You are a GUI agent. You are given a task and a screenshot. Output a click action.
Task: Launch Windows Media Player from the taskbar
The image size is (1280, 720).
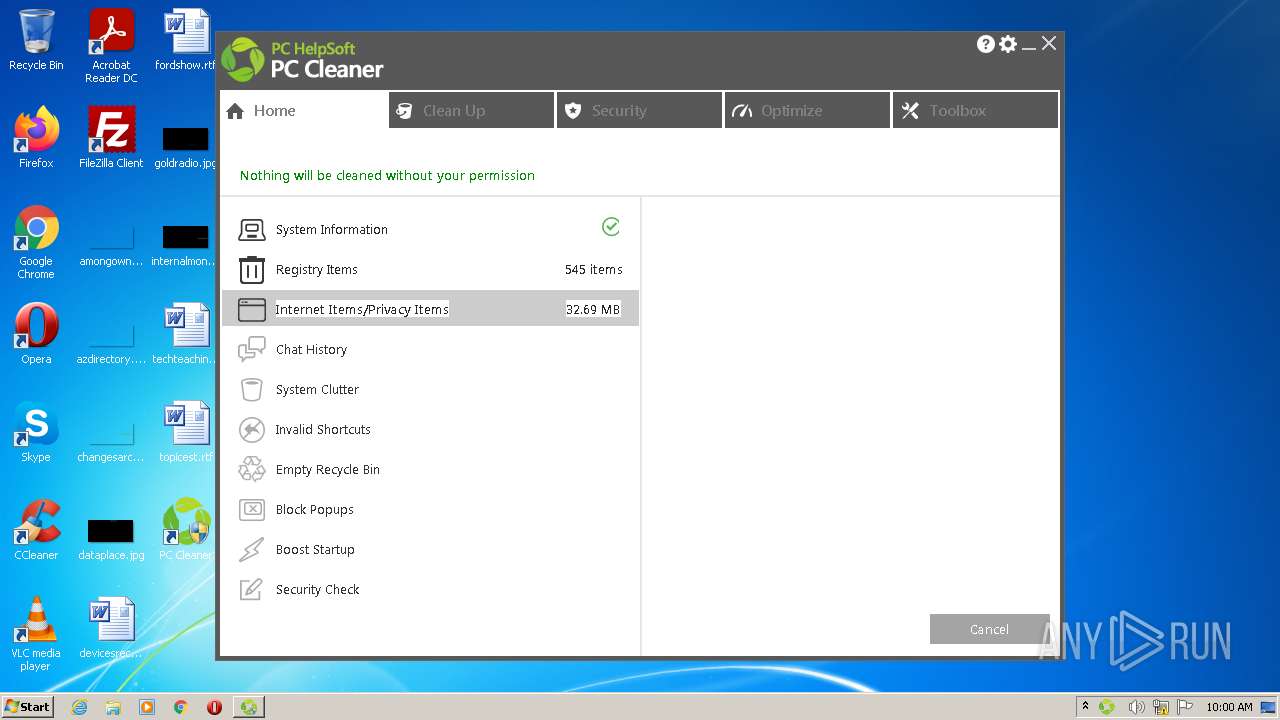[147, 707]
